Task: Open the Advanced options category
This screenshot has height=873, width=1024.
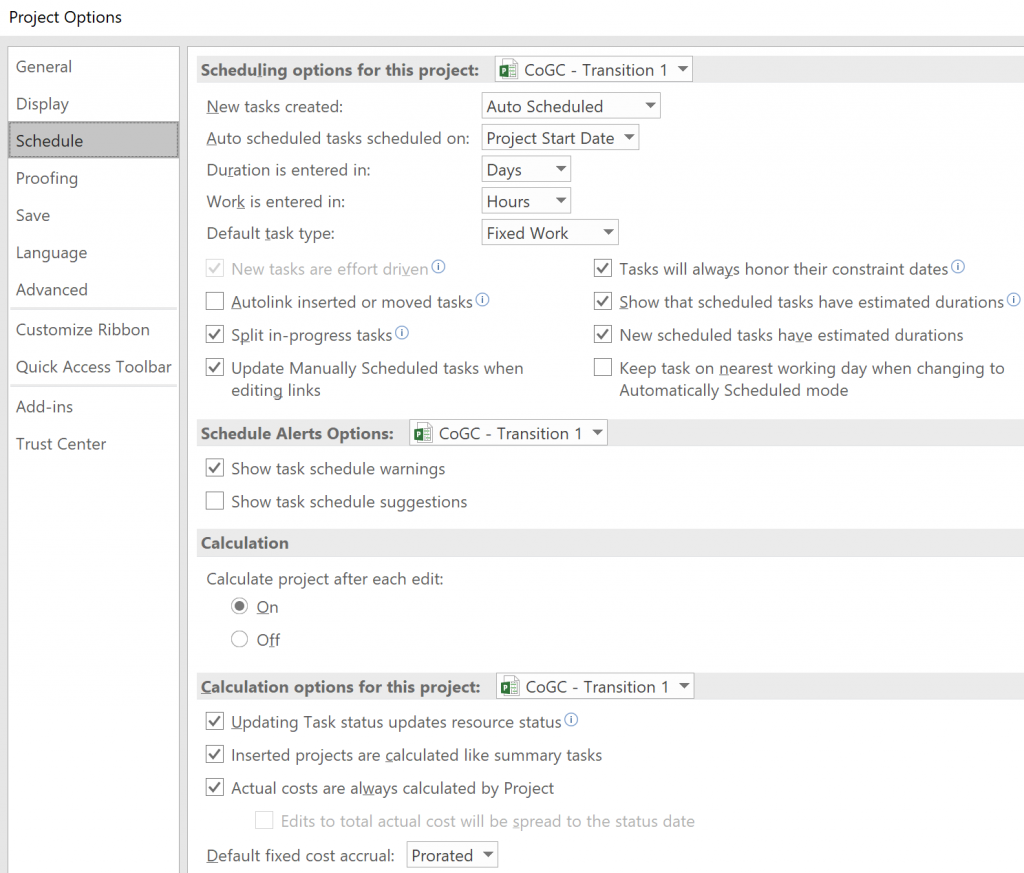Action: coord(52,290)
